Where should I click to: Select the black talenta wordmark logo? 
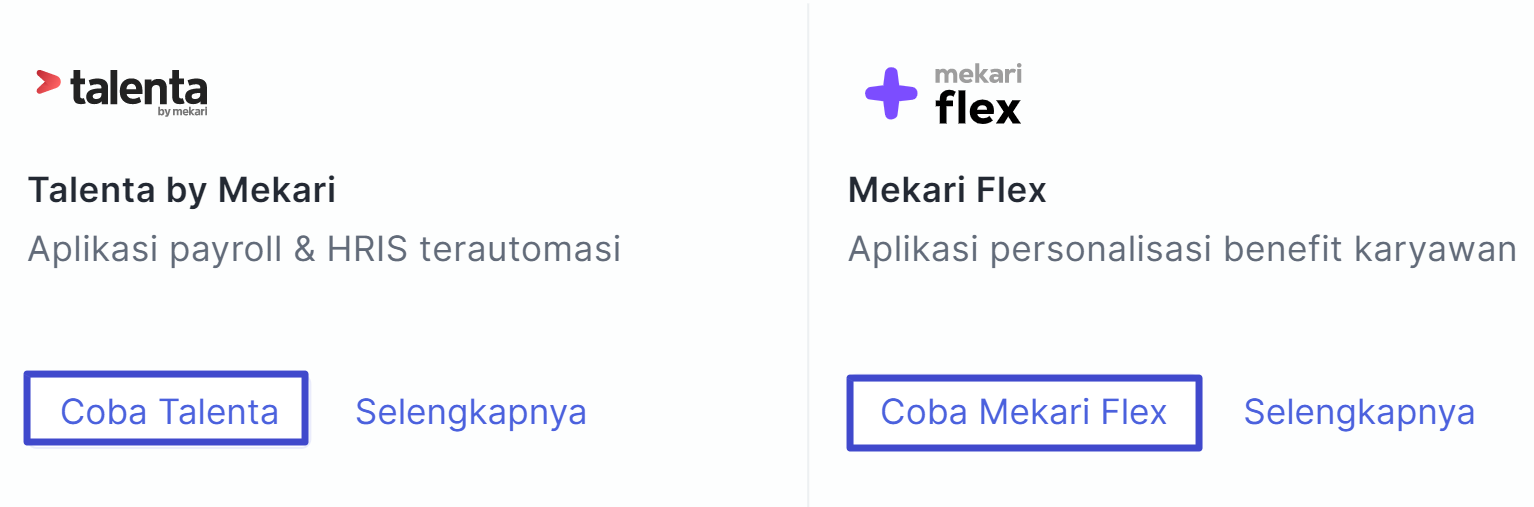click(x=138, y=90)
